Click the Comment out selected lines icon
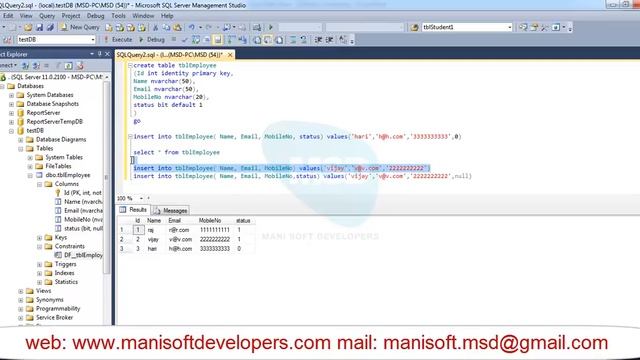The height and width of the screenshot is (360, 640). coord(293,40)
